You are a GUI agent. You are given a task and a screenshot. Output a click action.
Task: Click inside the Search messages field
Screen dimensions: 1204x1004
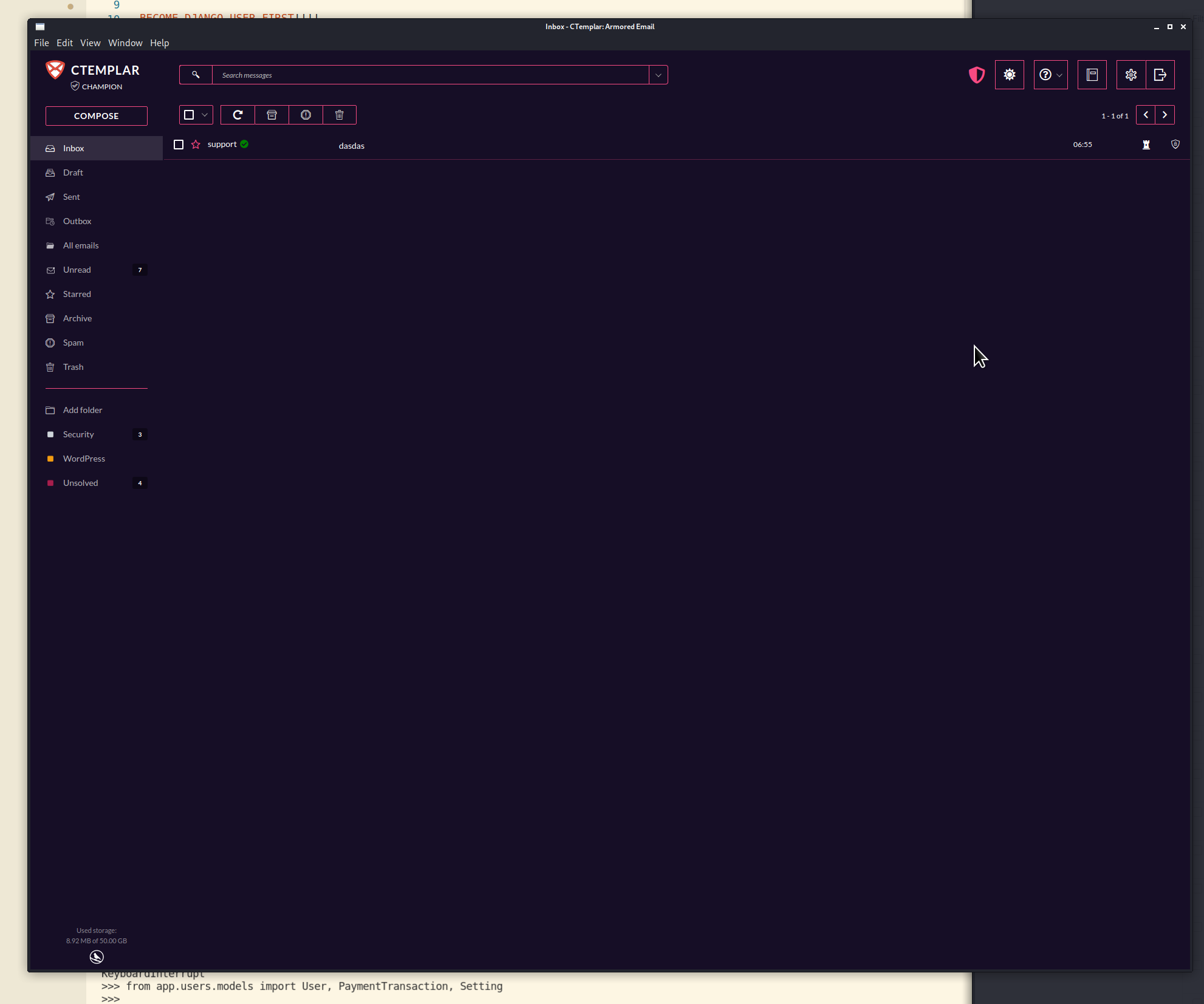click(425, 75)
